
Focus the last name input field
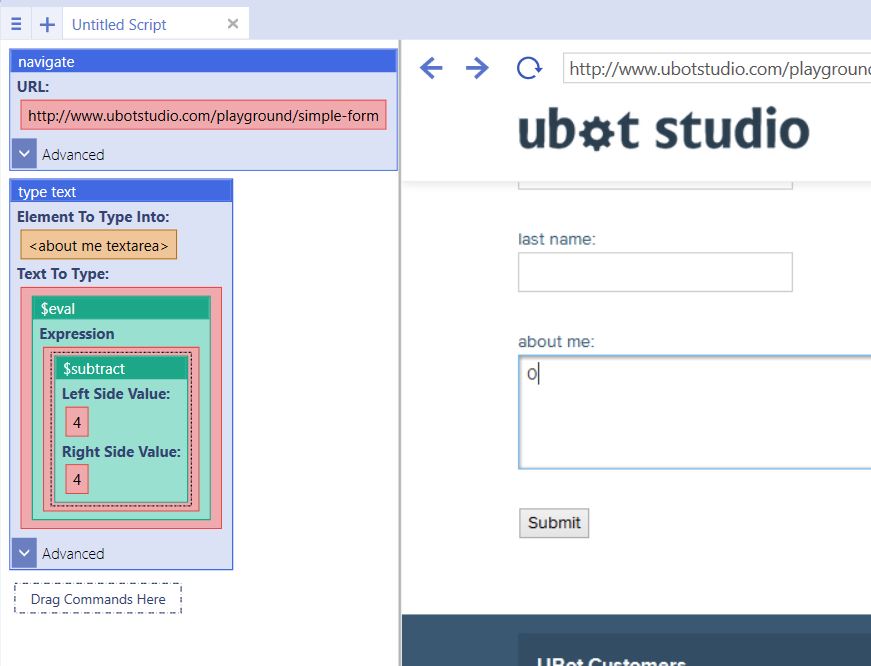point(655,272)
